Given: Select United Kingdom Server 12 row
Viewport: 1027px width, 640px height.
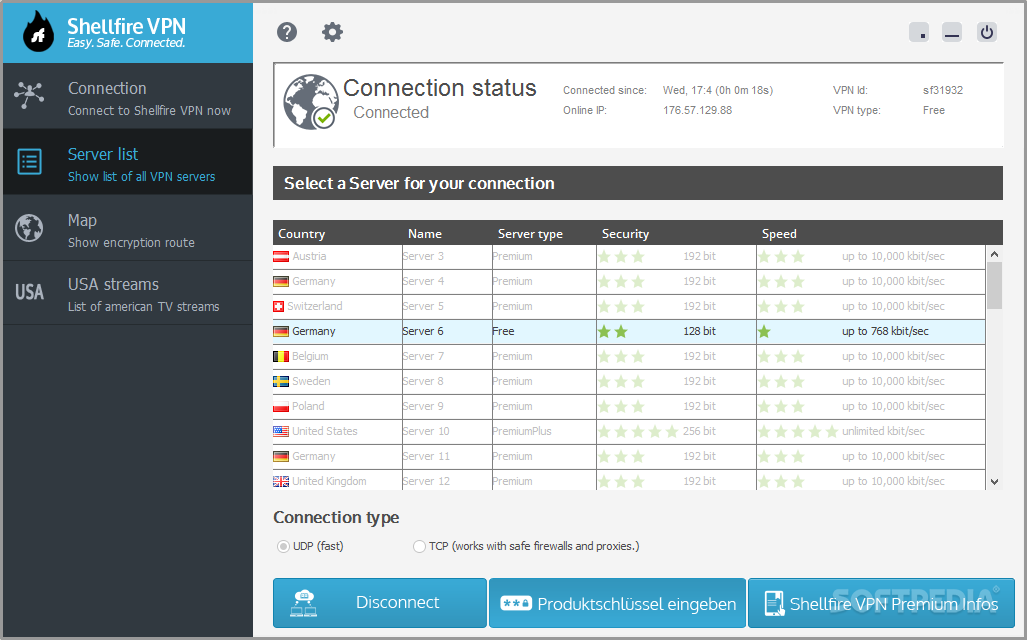Looking at the screenshot, I should click(629, 480).
